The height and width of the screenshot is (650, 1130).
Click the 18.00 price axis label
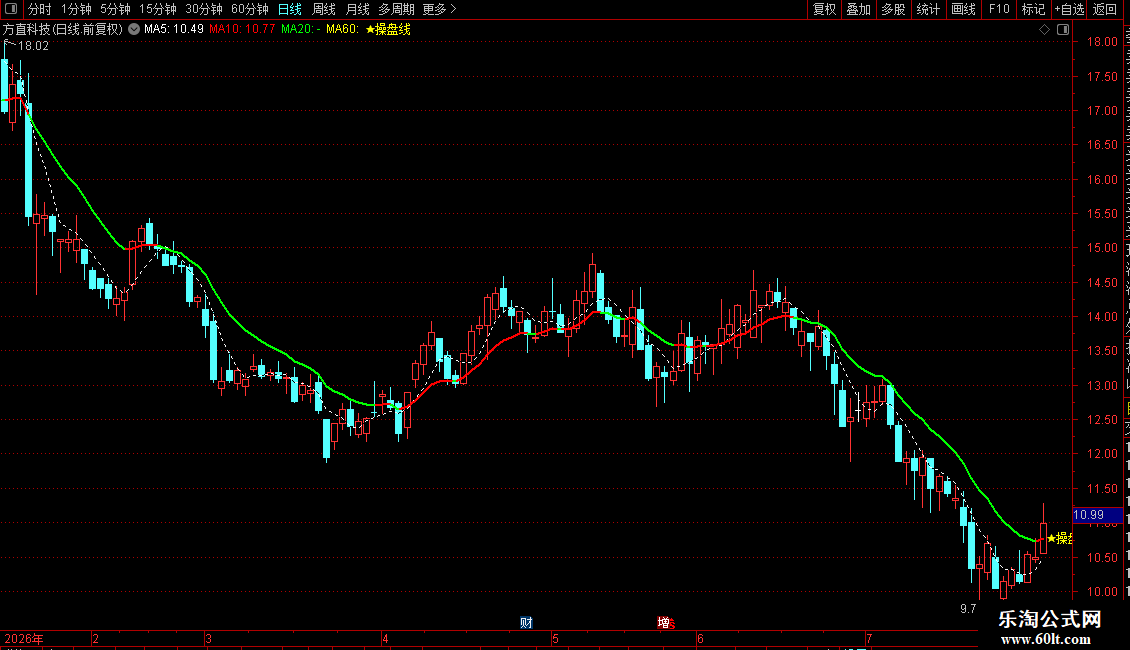click(1102, 42)
